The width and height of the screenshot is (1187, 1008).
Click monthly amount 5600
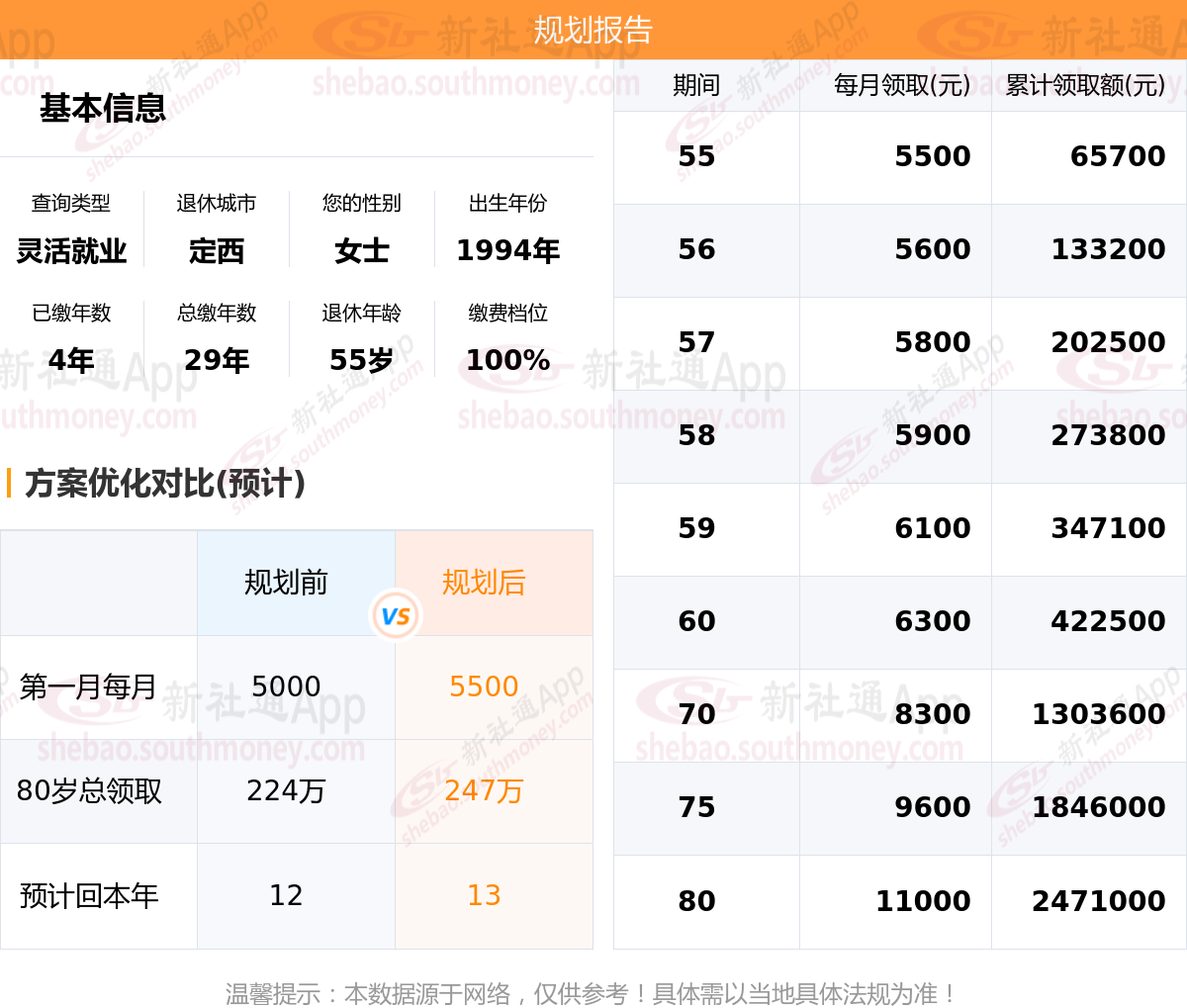coord(933,249)
